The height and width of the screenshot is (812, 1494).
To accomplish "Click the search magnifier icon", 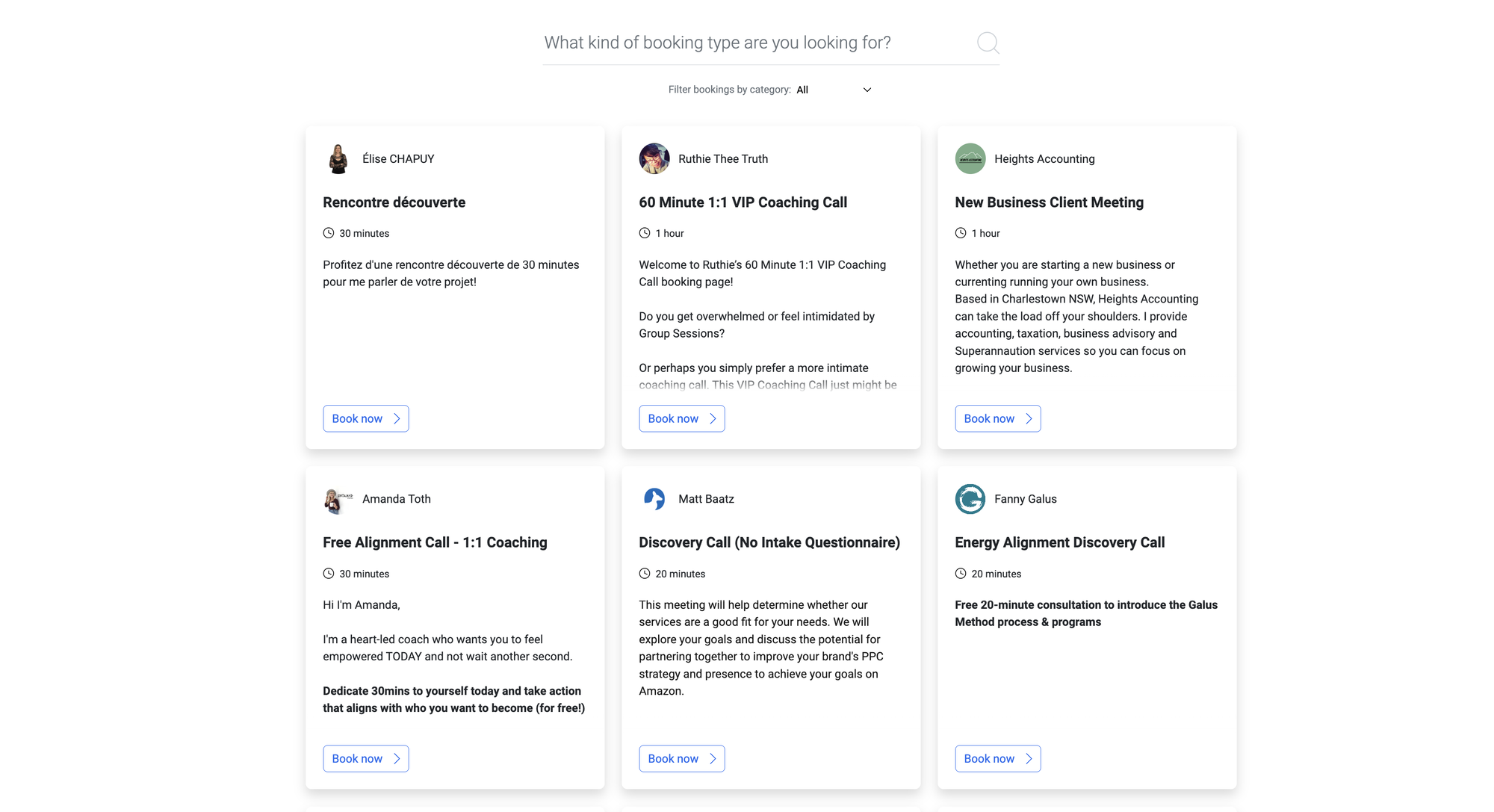I will [x=988, y=43].
